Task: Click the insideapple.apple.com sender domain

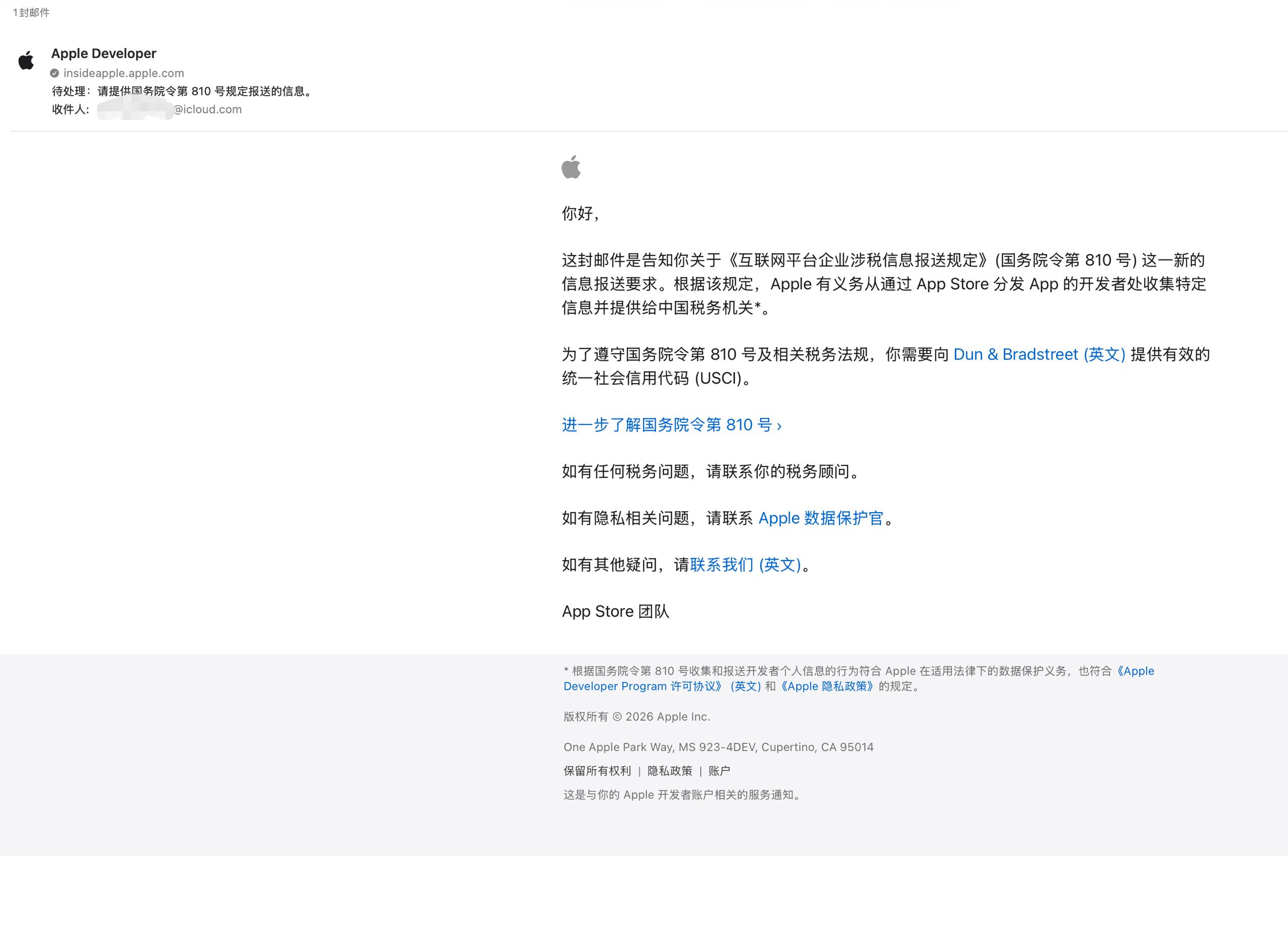Action: [x=123, y=73]
